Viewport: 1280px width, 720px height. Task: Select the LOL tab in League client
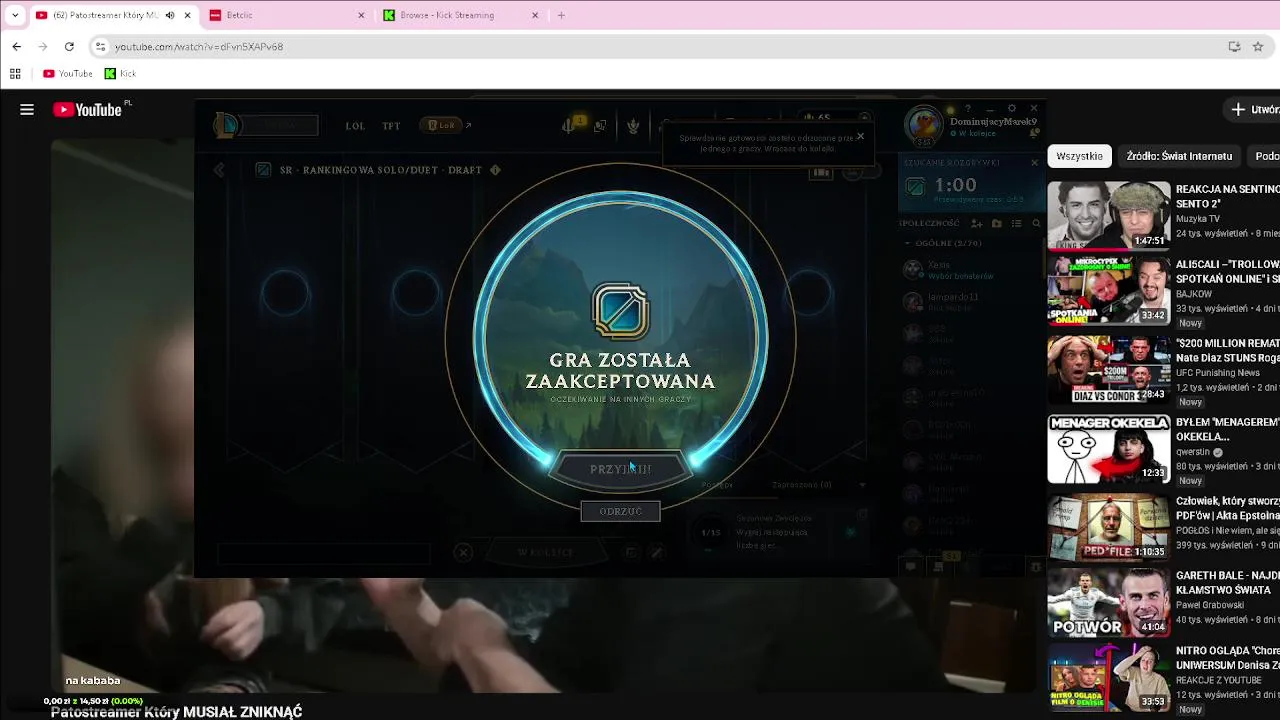pyautogui.click(x=355, y=126)
